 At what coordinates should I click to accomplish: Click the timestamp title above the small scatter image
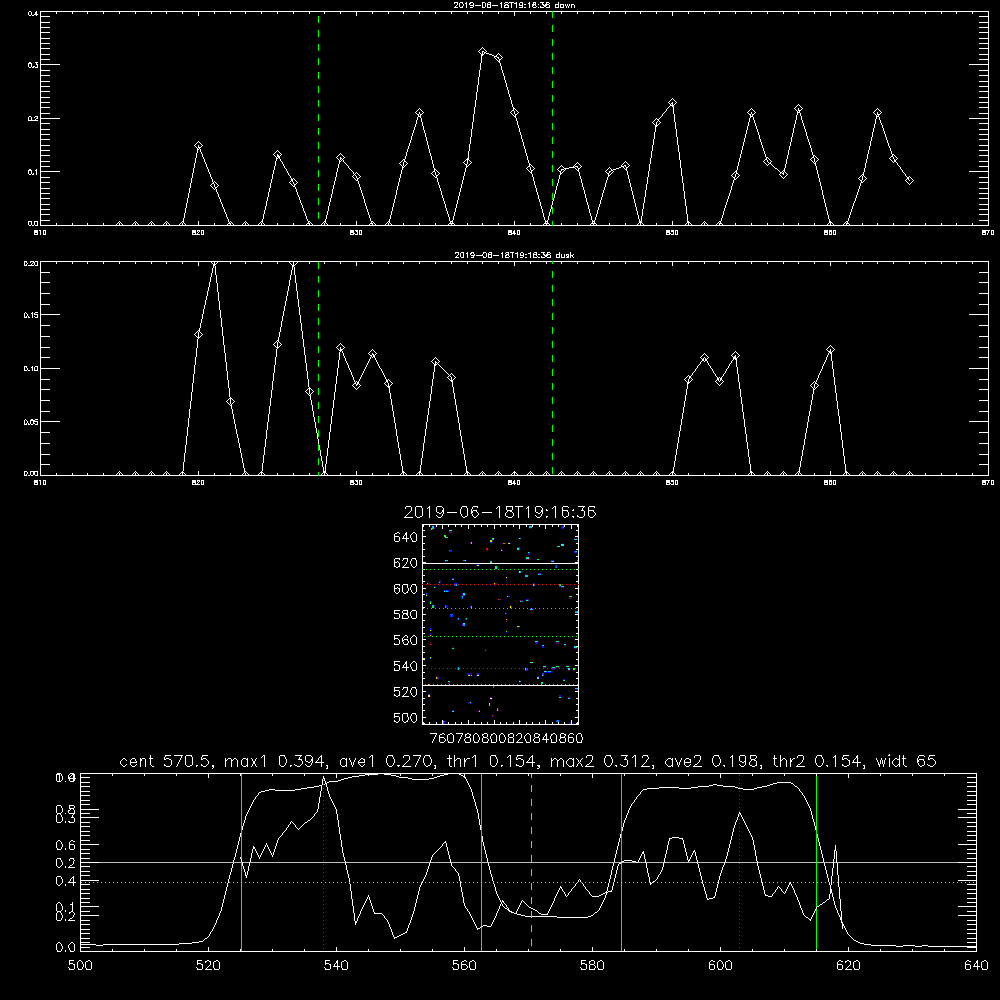[x=500, y=512]
